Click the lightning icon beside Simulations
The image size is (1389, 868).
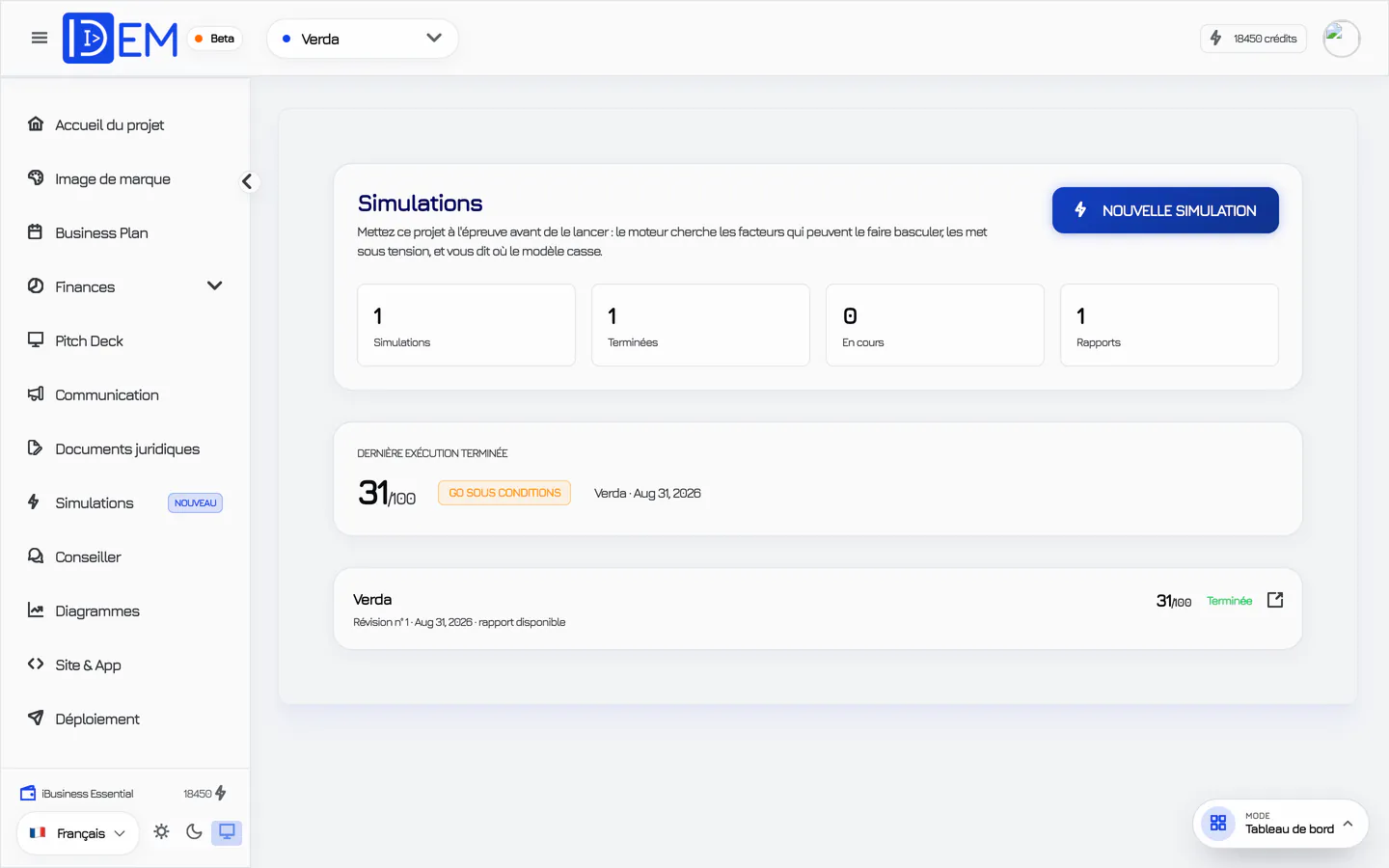click(x=34, y=502)
